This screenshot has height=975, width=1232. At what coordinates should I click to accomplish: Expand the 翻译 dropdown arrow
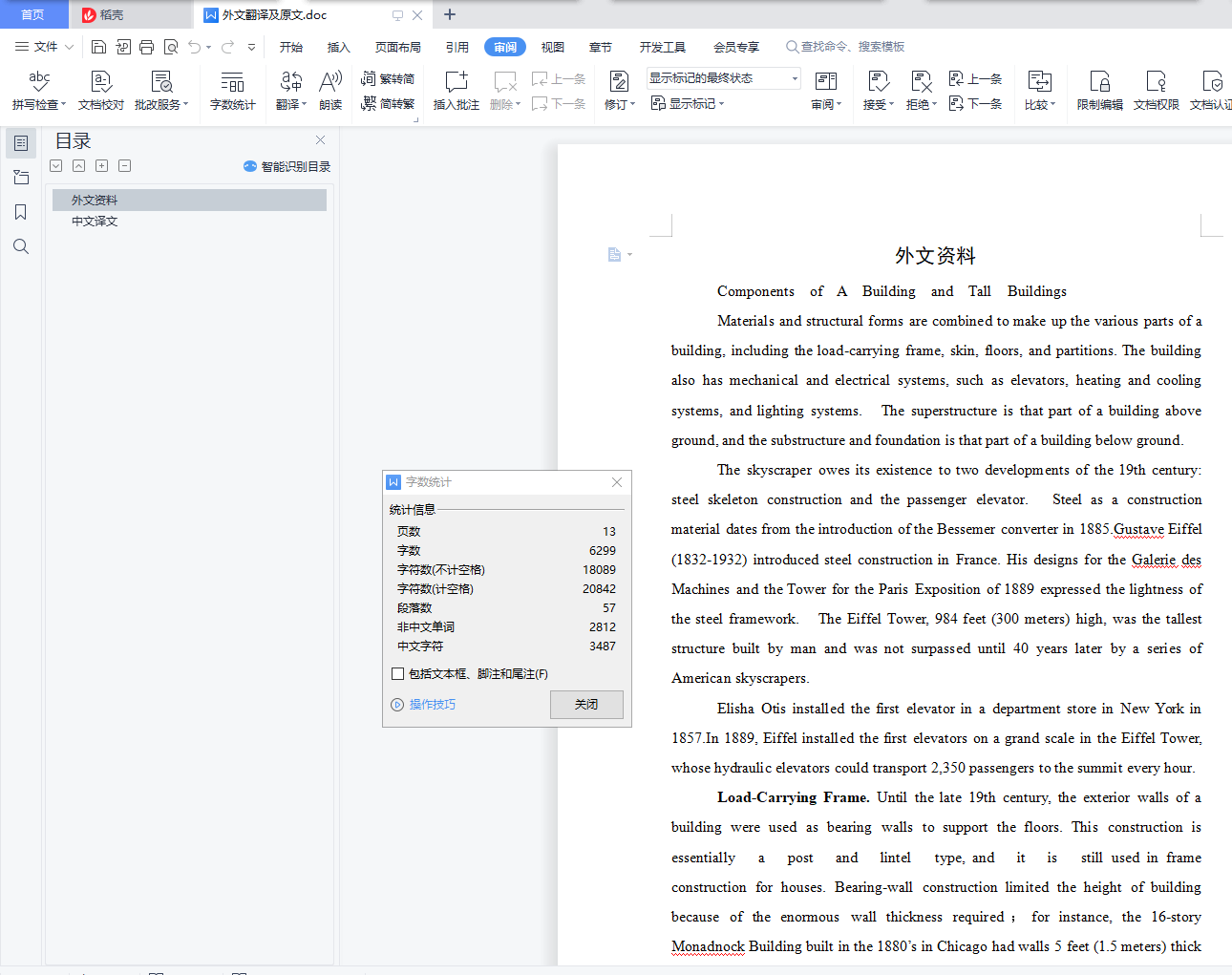tap(304, 105)
